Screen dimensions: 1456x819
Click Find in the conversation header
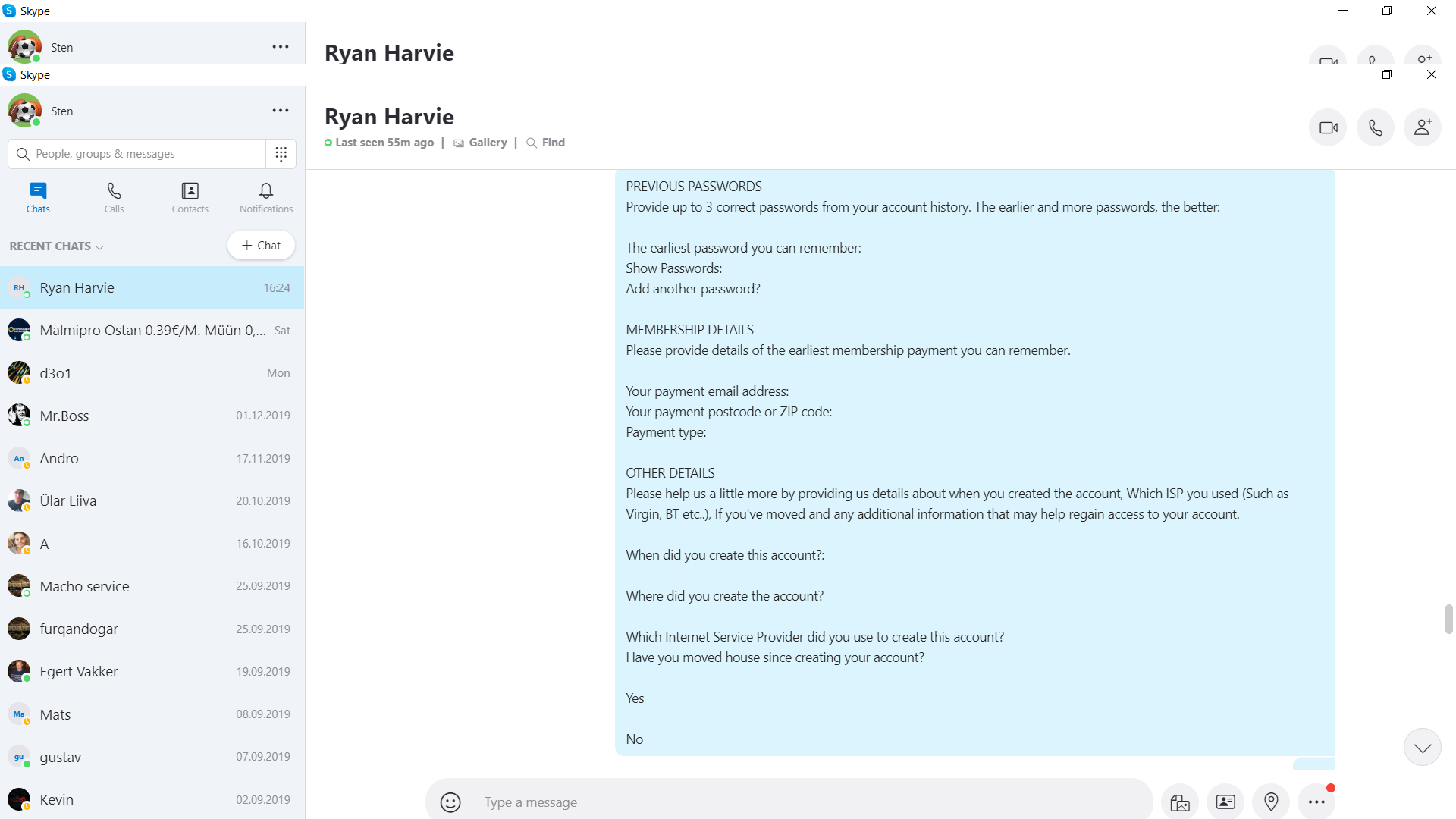point(553,143)
